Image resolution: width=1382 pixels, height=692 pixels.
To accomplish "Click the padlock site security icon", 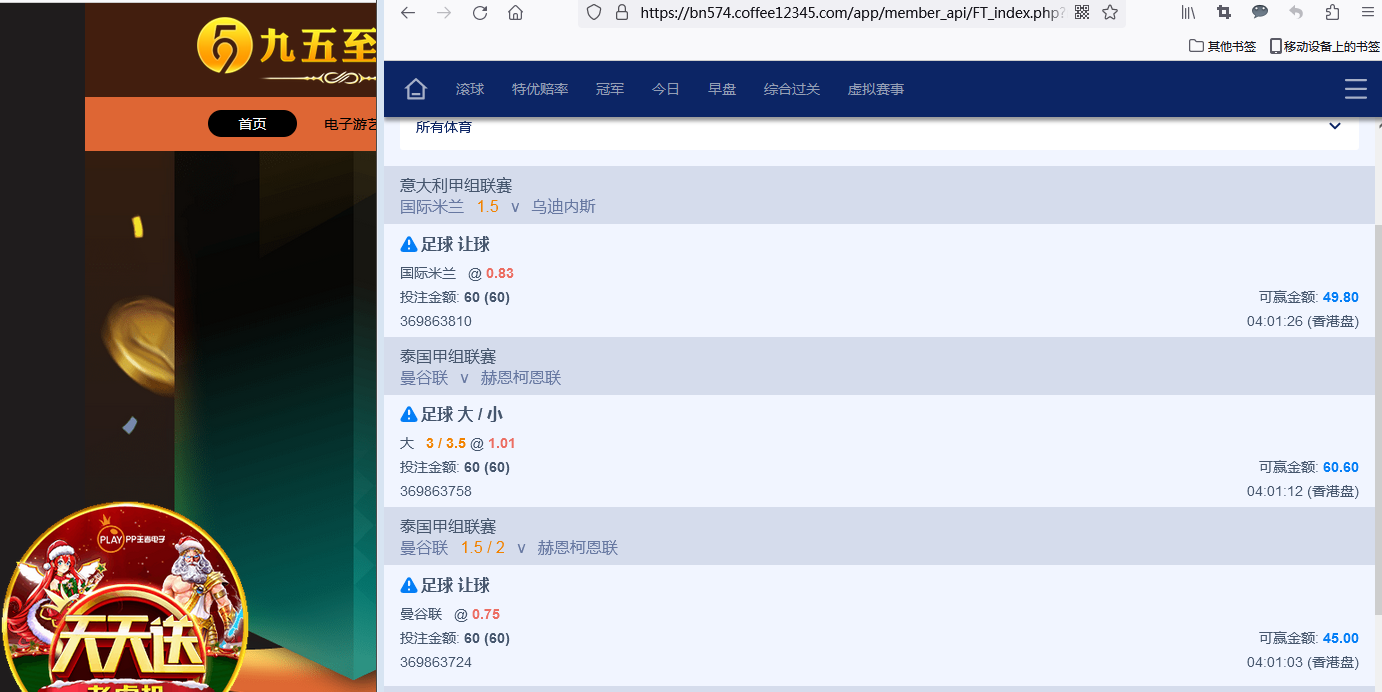I will coord(622,13).
